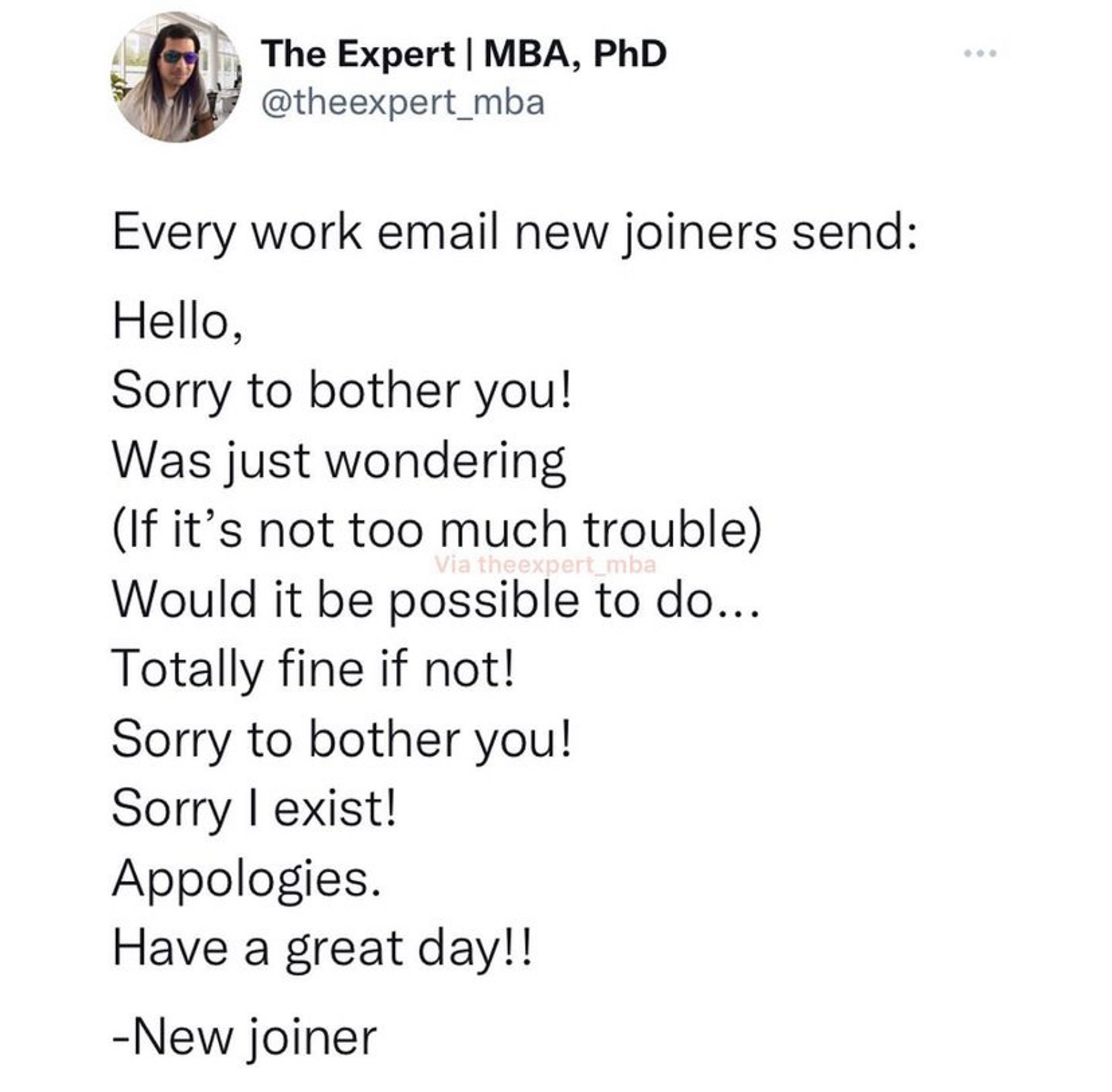This screenshot has width=1112, height=1092.
Task: Click The Expert's round profile photo
Action: coord(176,78)
